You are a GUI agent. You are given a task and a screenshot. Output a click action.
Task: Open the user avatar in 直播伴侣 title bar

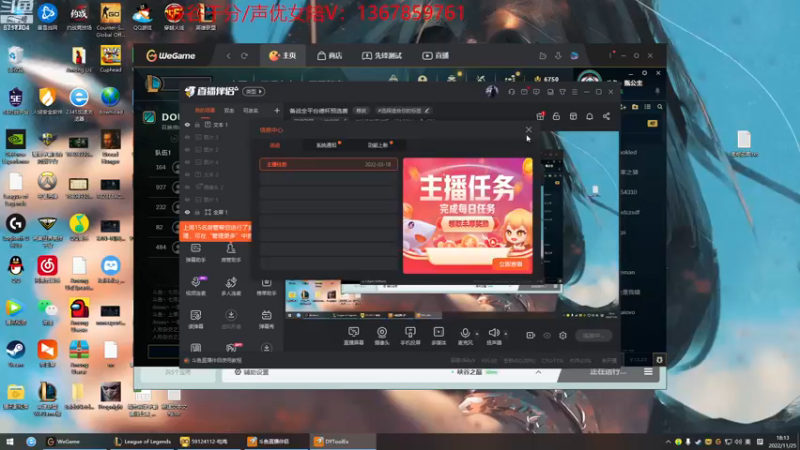click(492, 91)
